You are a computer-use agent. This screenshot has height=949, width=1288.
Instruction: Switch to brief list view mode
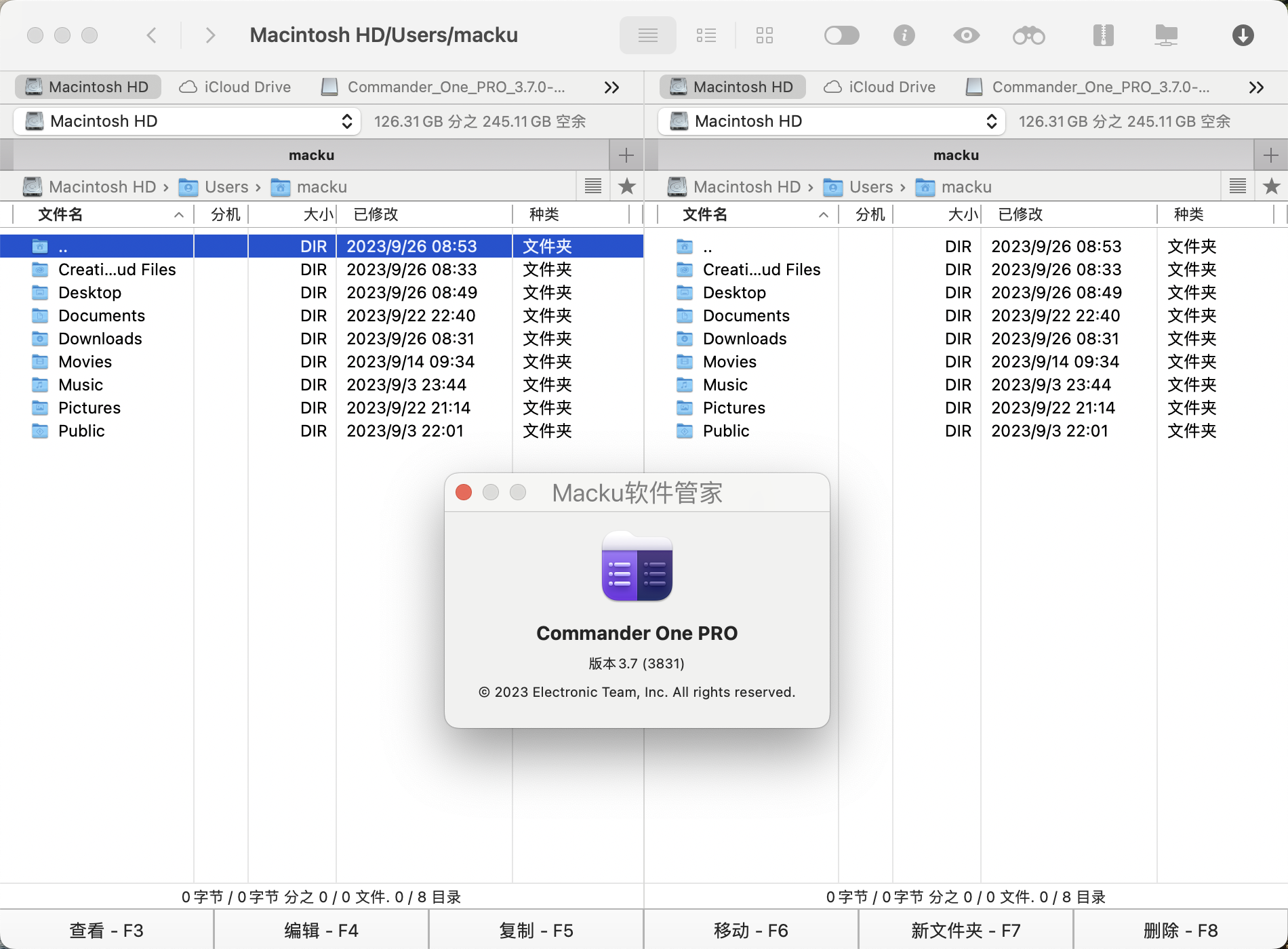[706, 35]
